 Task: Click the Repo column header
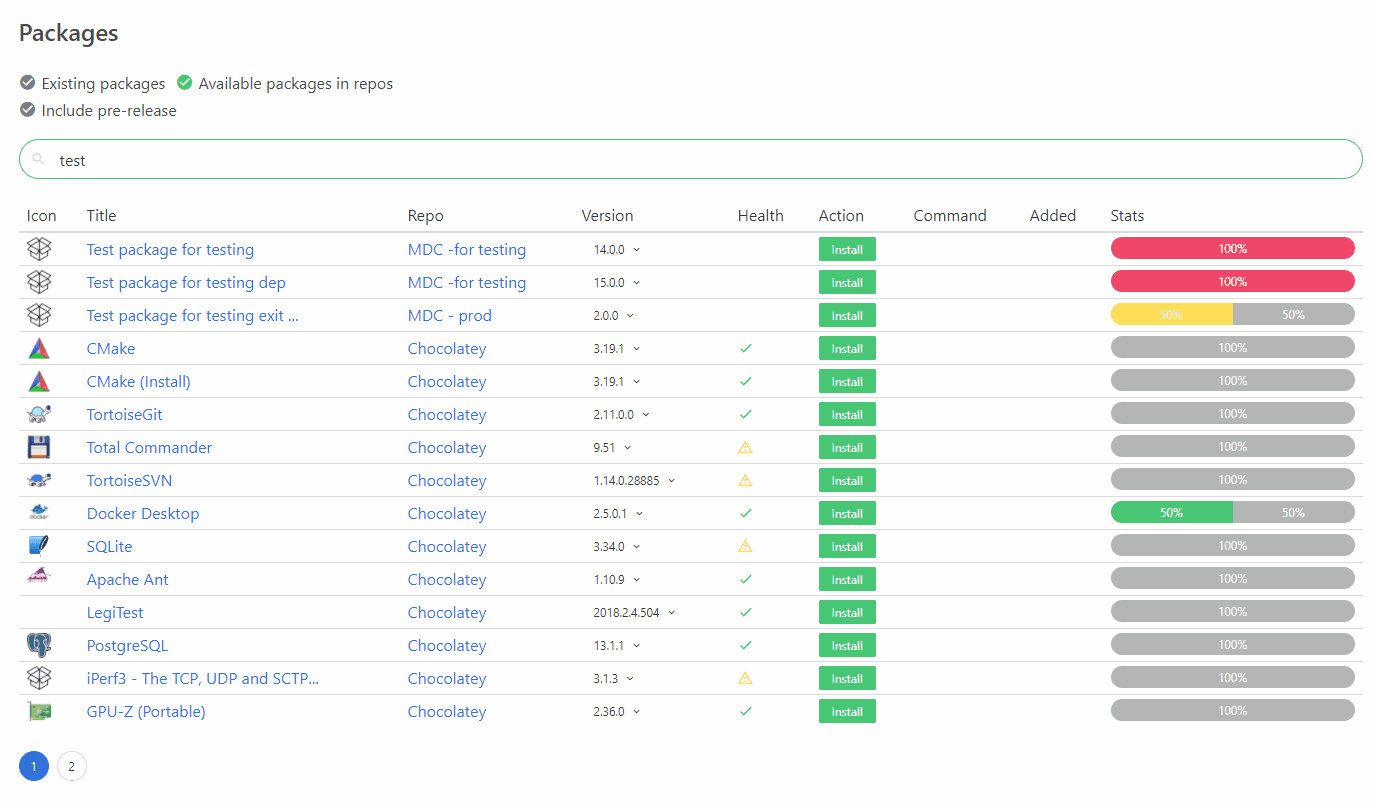426,215
